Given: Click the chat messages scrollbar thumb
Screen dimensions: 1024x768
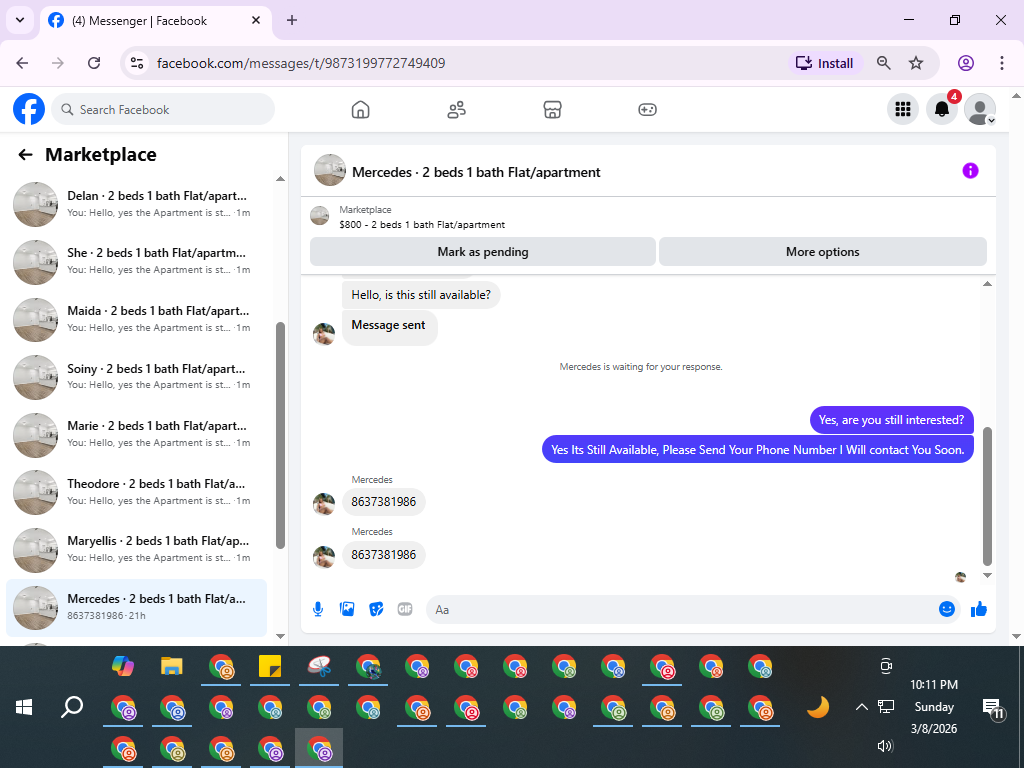Looking at the screenshot, I should (x=987, y=496).
